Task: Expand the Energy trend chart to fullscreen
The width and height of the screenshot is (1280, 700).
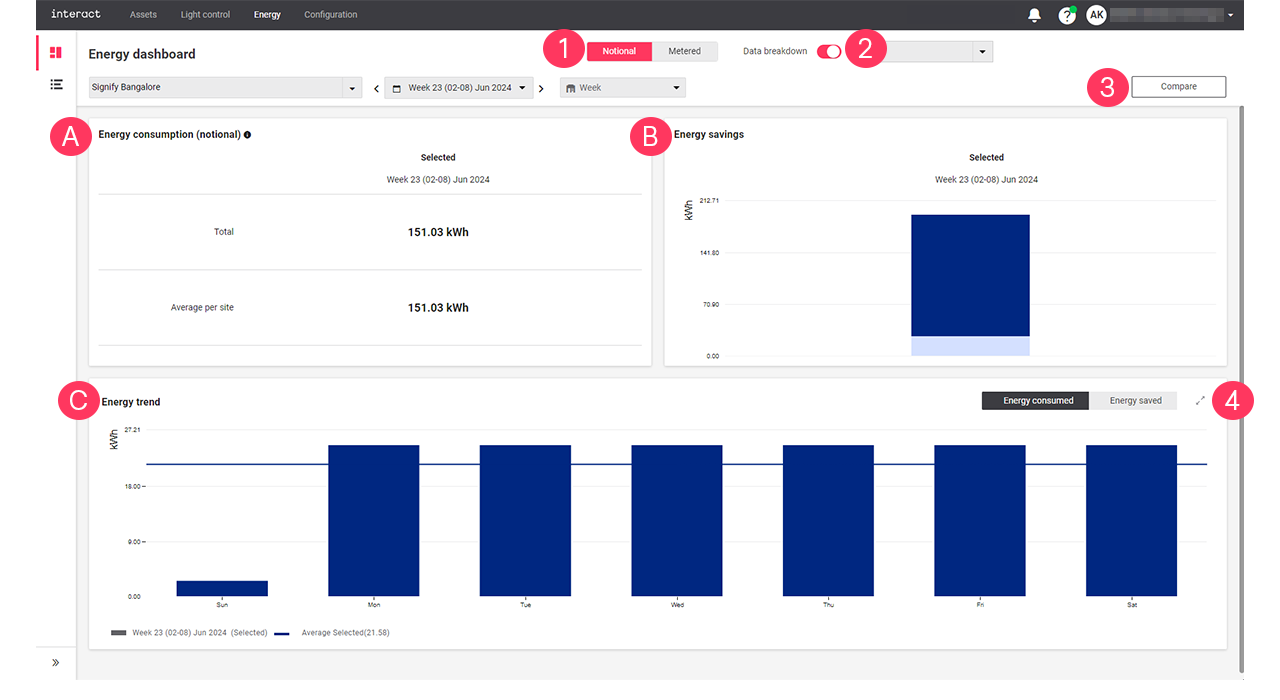Action: pos(1199,400)
